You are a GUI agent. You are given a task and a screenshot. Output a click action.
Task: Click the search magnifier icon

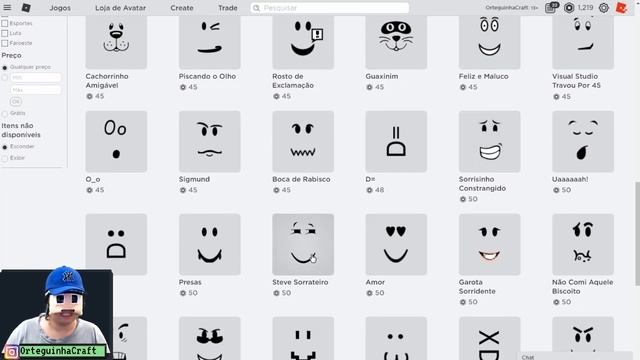tap(256, 8)
